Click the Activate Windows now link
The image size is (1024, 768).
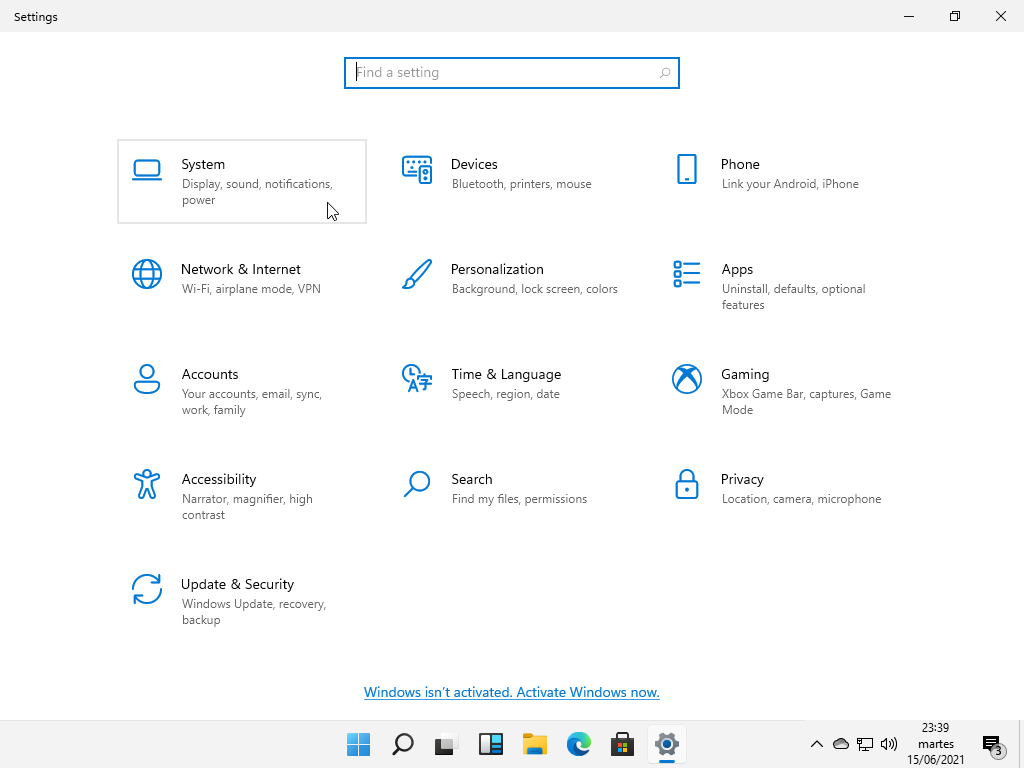511,692
